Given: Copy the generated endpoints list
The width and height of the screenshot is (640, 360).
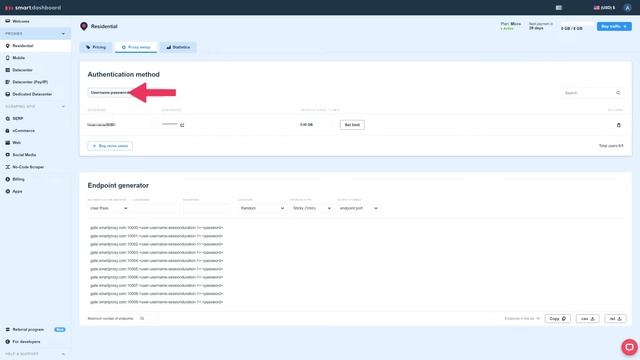Looking at the screenshot, I should coord(558,318).
